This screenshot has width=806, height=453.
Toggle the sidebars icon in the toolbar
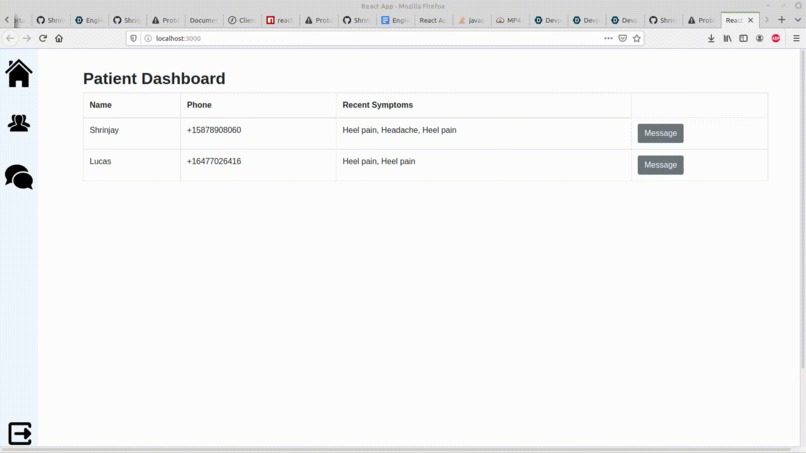tap(743, 38)
